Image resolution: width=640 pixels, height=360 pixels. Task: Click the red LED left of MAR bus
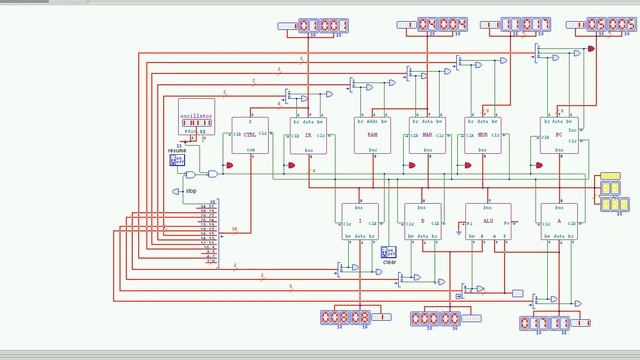[412, 165]
